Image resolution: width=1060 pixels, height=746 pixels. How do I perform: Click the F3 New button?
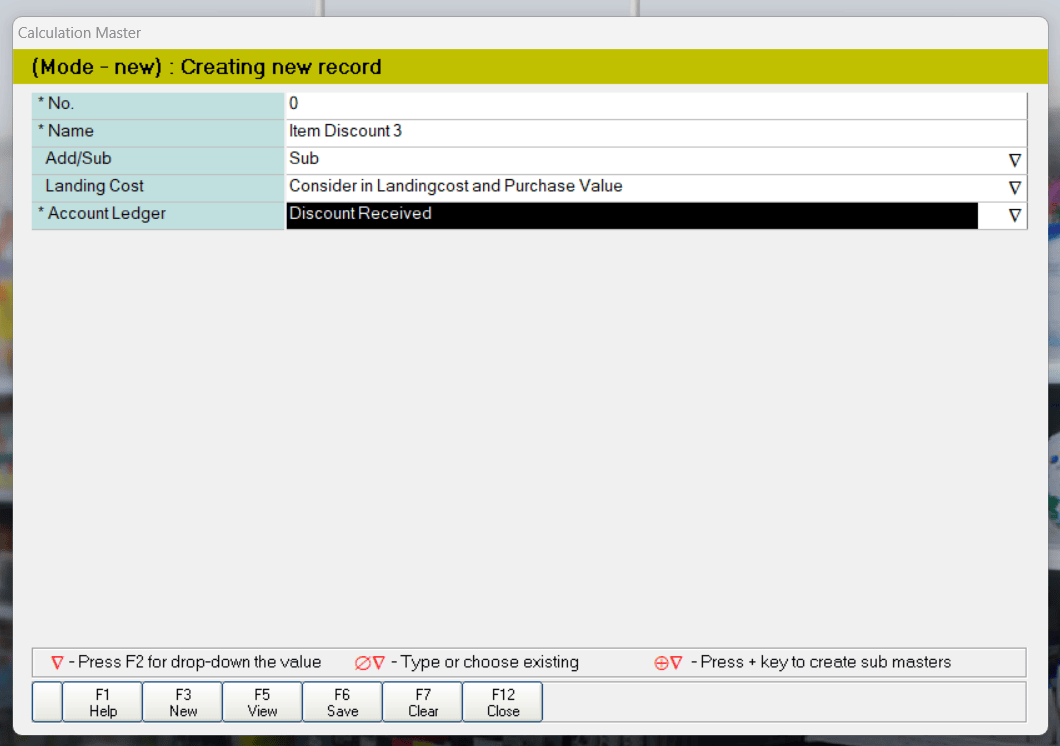point(183,702)
